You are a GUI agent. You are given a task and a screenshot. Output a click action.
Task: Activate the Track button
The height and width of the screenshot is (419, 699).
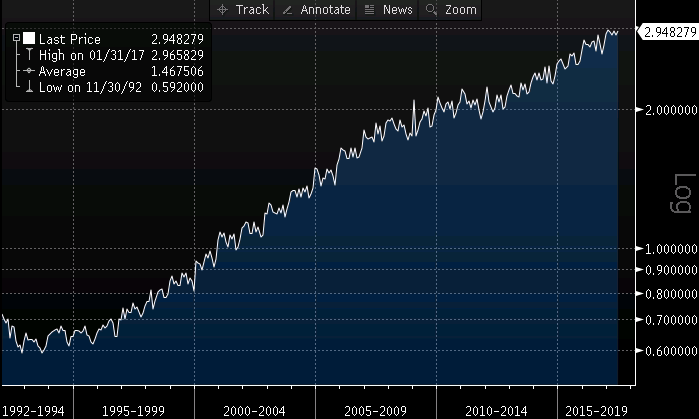pyautogui.click(x=242, y=9)
